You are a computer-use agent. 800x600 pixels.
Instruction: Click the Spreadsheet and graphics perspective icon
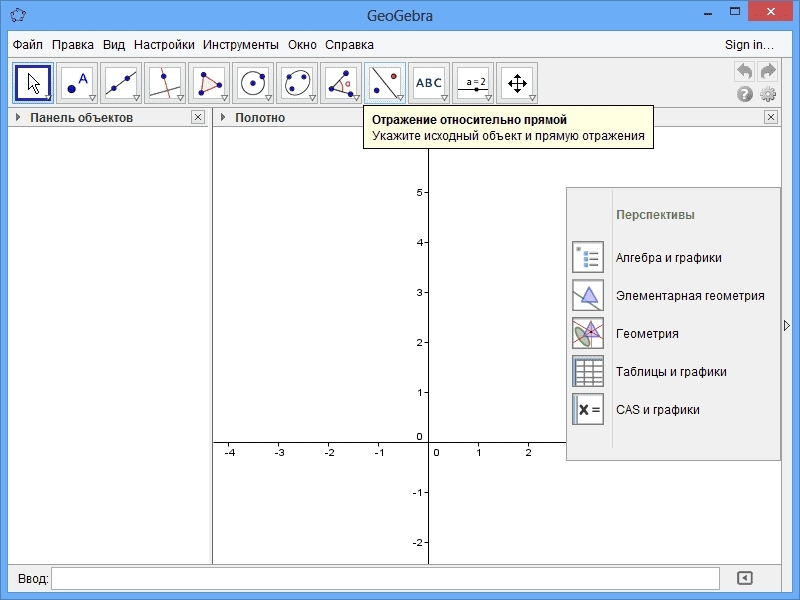588,371
